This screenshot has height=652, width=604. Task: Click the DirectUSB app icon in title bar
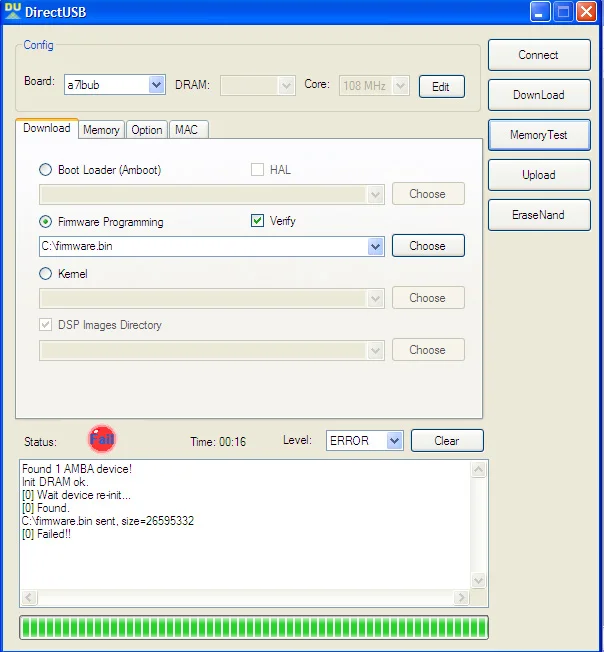click(12, 11)
